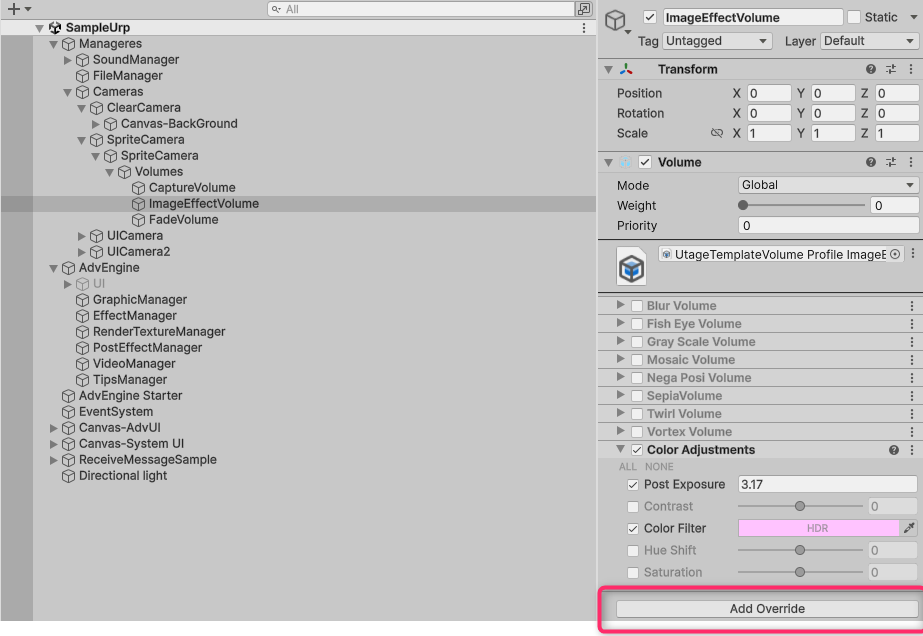The height and width of the screenshot is (636, 923).
Task: Click the Add Override button
Action: [x=767, y=608]
